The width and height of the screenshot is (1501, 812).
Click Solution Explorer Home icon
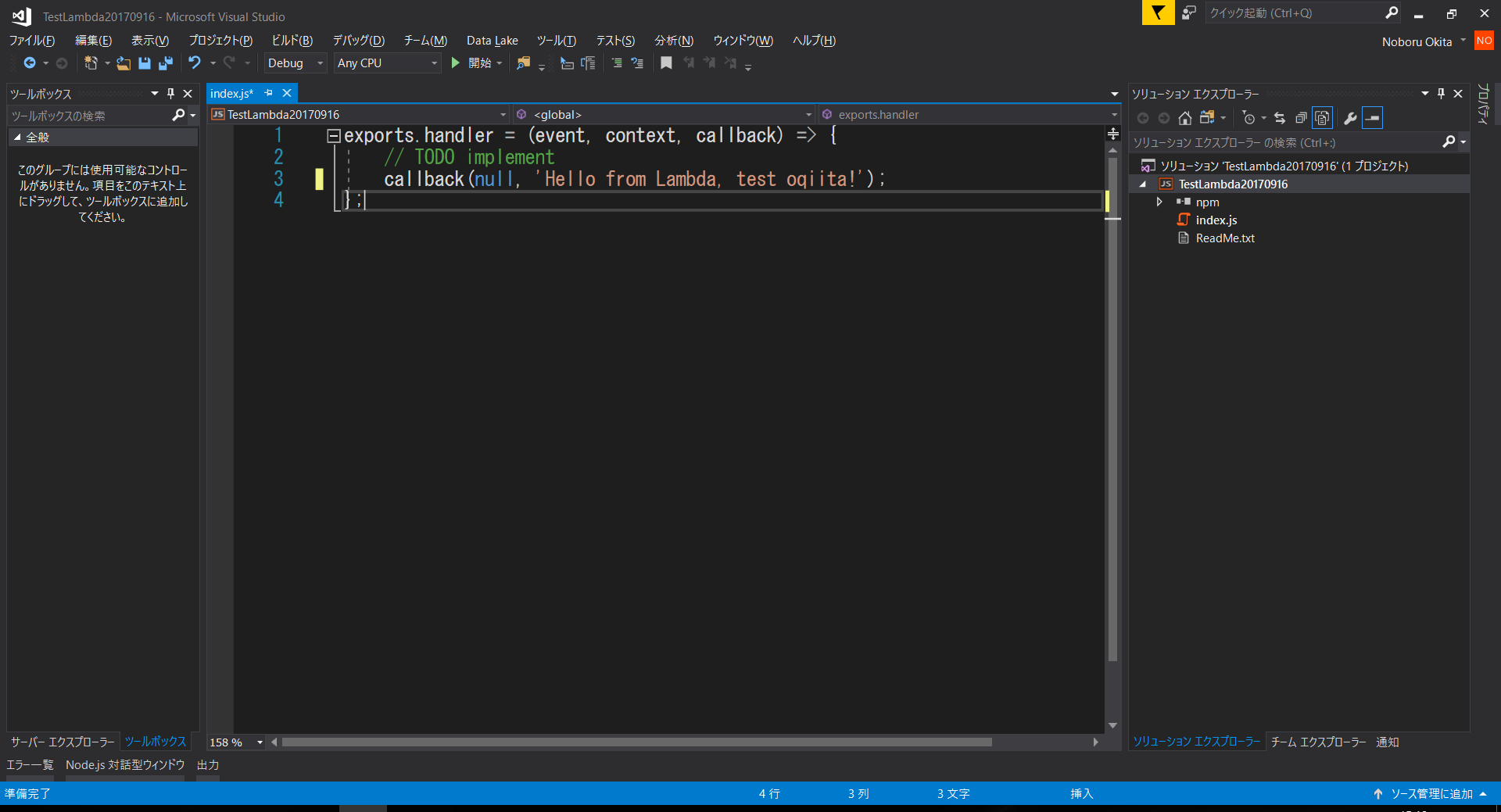[x=1185, y=118]
